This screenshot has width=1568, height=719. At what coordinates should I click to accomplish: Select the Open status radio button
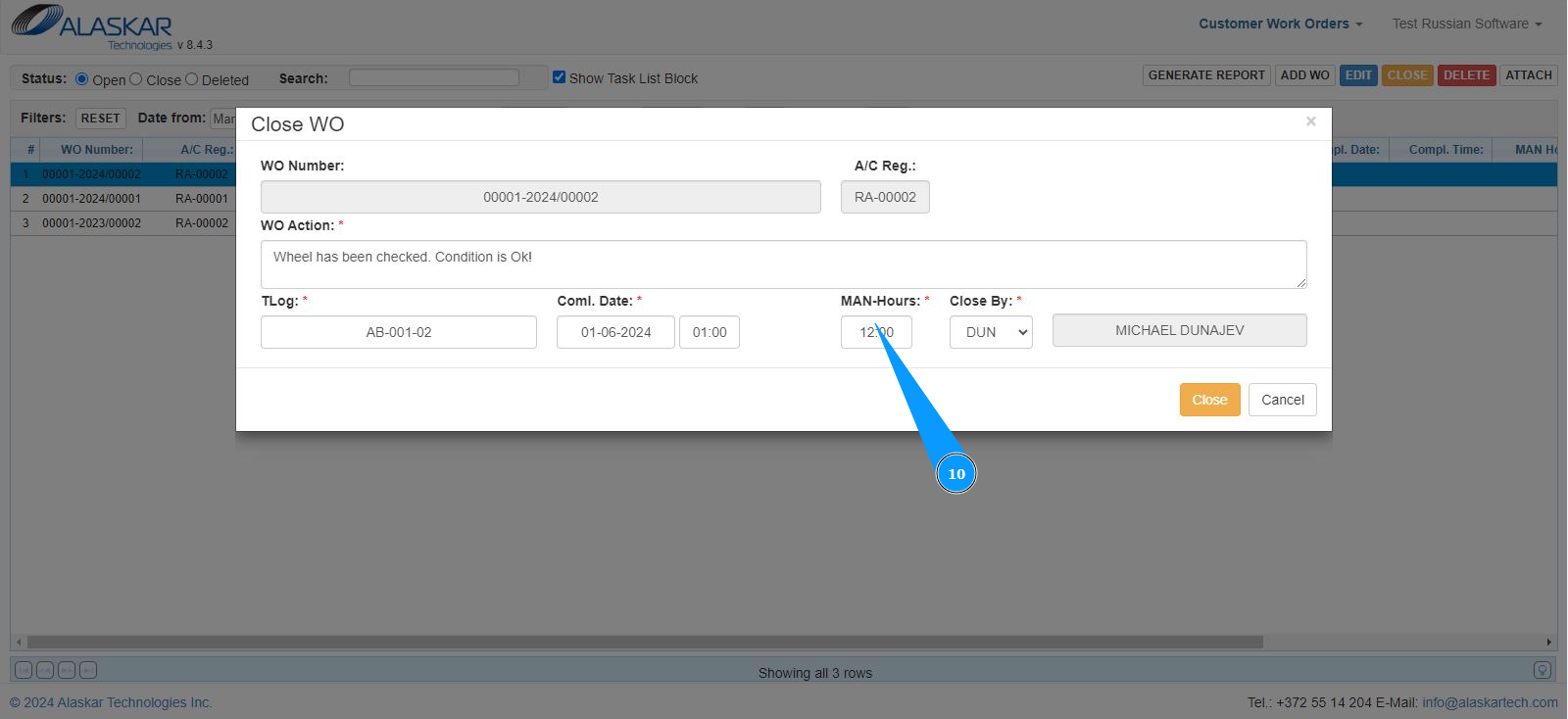tap(82, 79)
